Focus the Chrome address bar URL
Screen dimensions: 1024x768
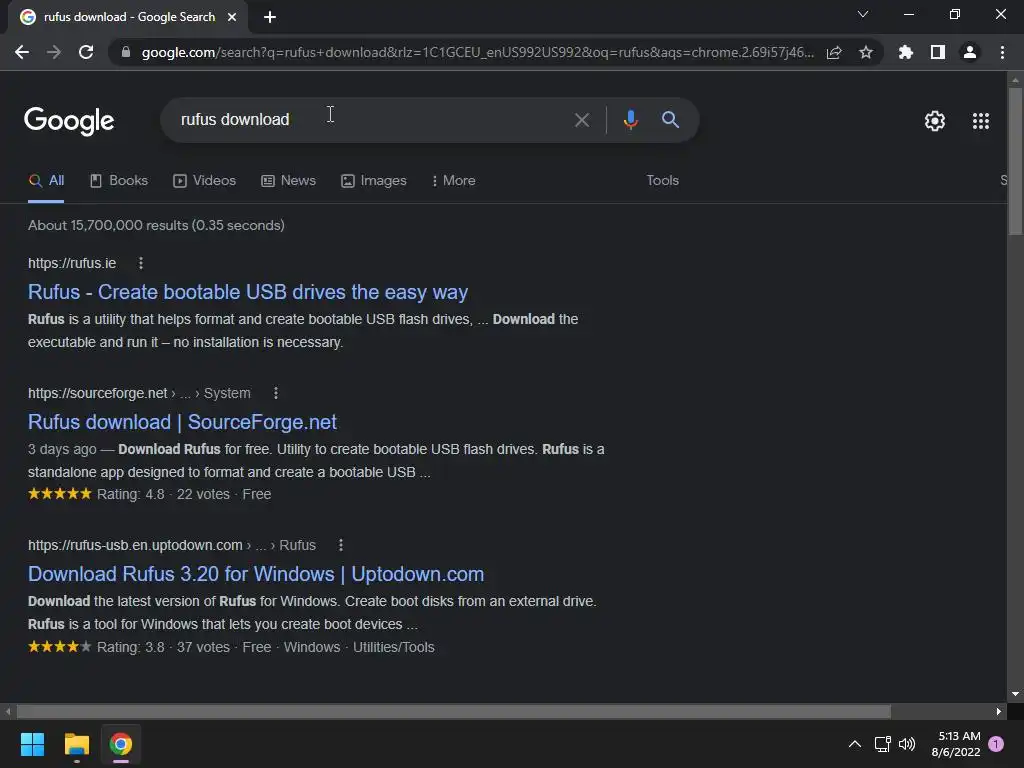(x=478, y=52)
